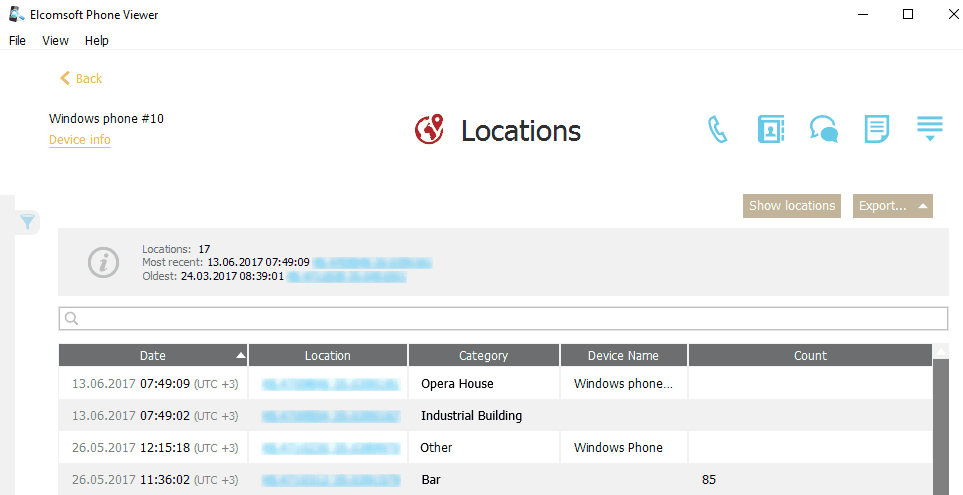Sort by the Date column header
Screen dimensions: 963x495
coord(153,355)
